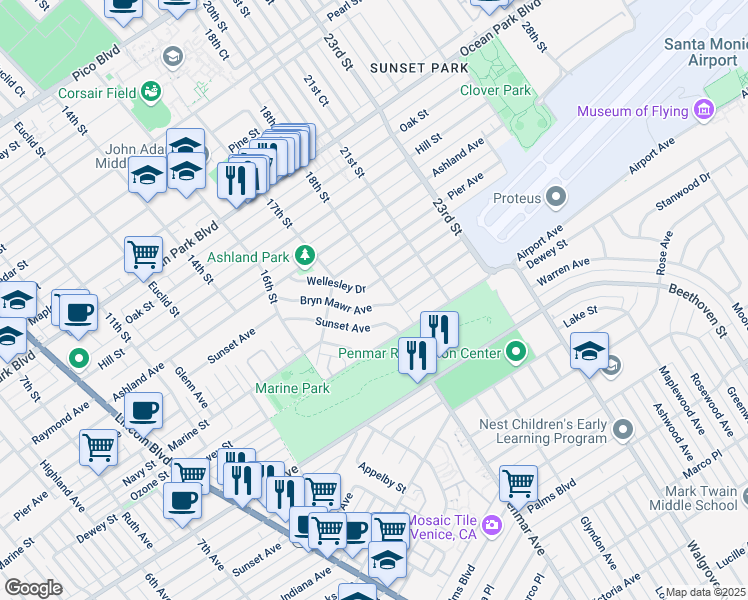748x600 pixels.
Task: Select the Pico Blvd label
Action: 96,63
